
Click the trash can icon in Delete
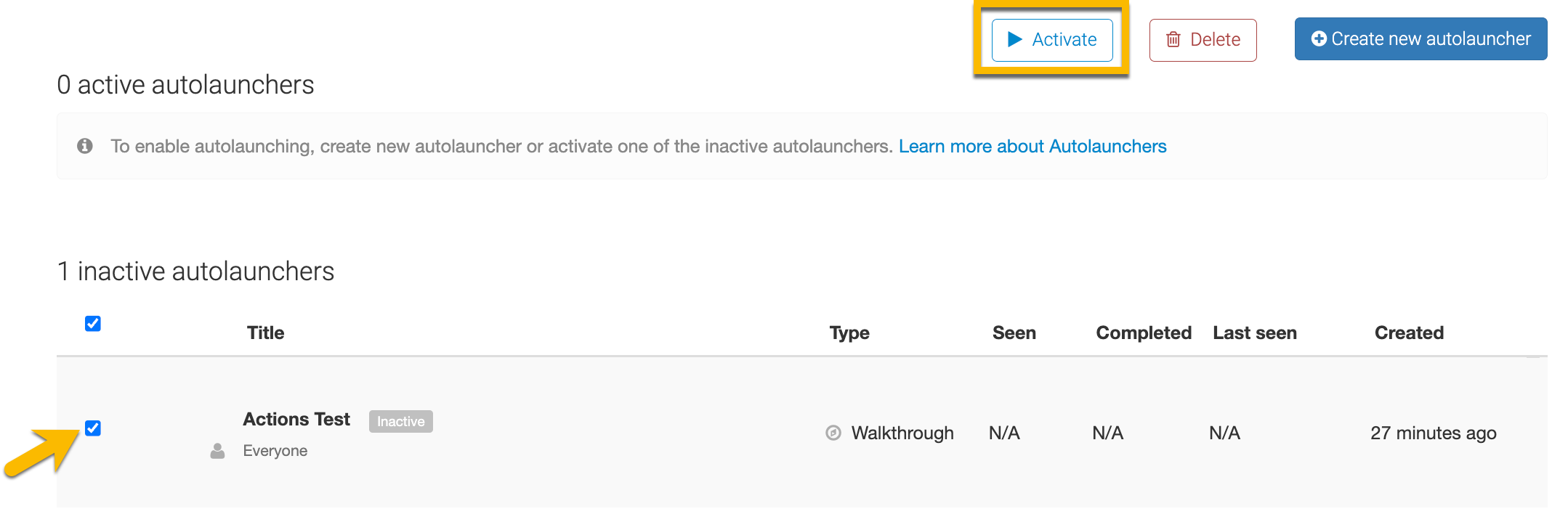[x=1173, y=39]
